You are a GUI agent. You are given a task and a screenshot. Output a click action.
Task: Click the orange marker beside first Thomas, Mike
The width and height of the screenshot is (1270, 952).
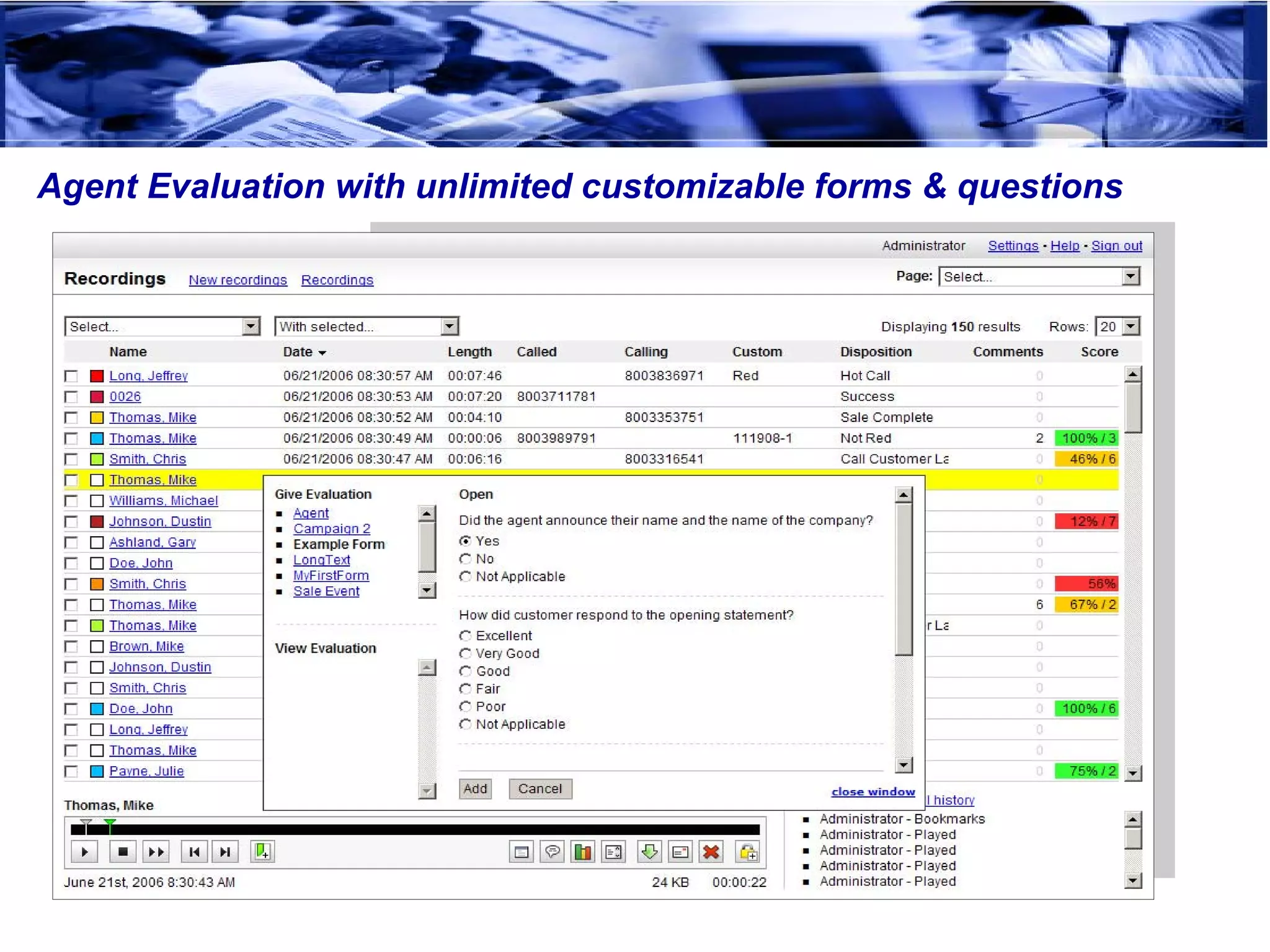pyautogui.click(x=97, y=417)
